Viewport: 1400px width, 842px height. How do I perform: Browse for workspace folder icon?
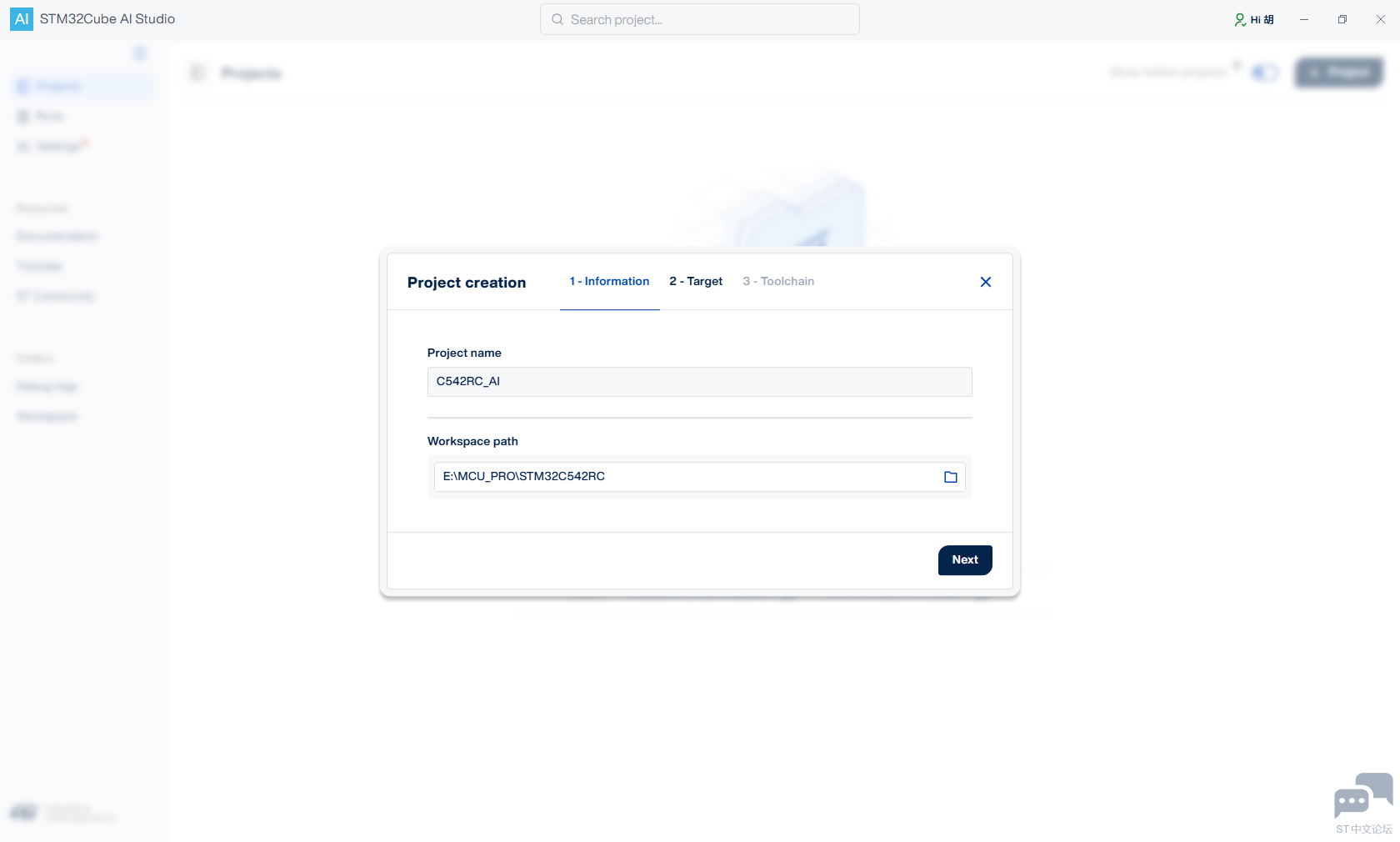click(x=951, y=477)
